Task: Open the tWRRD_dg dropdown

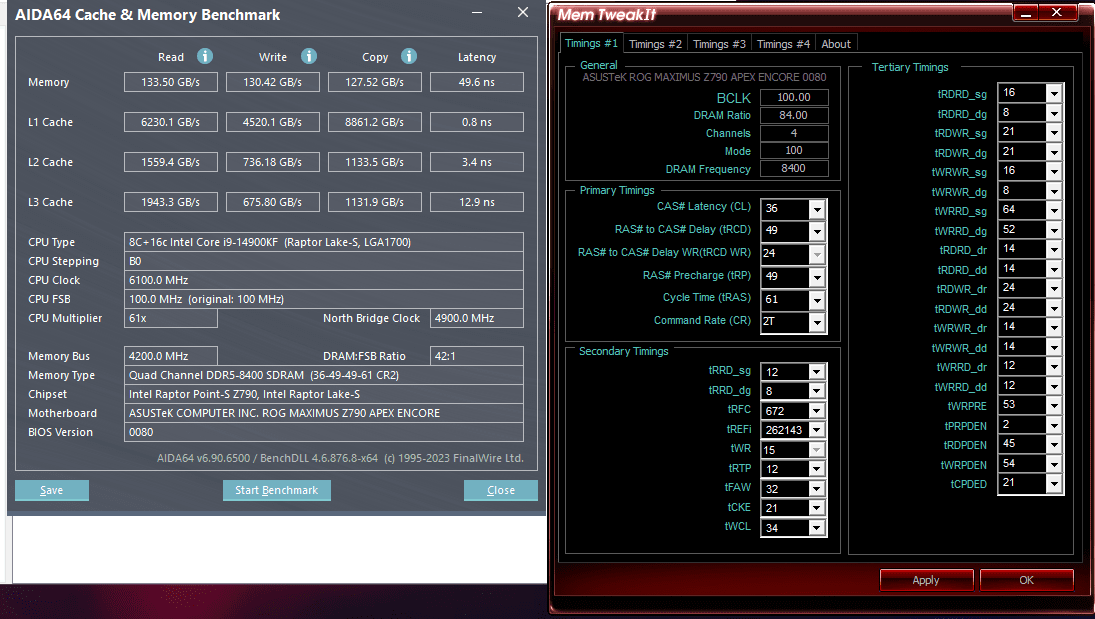Action: (1054, 230)
